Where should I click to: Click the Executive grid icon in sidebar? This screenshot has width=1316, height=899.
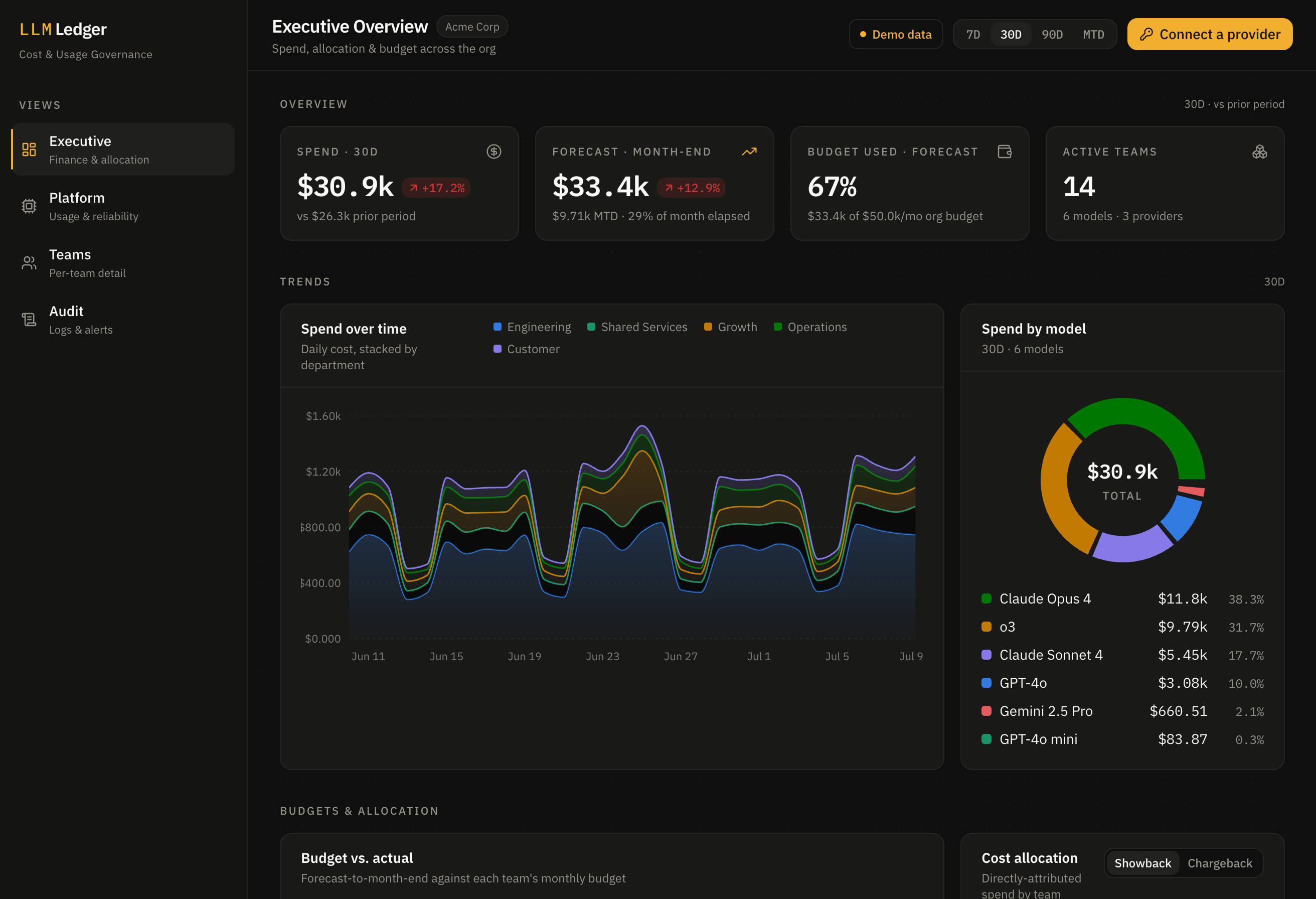pyautogui.click(x=29, y=149)
